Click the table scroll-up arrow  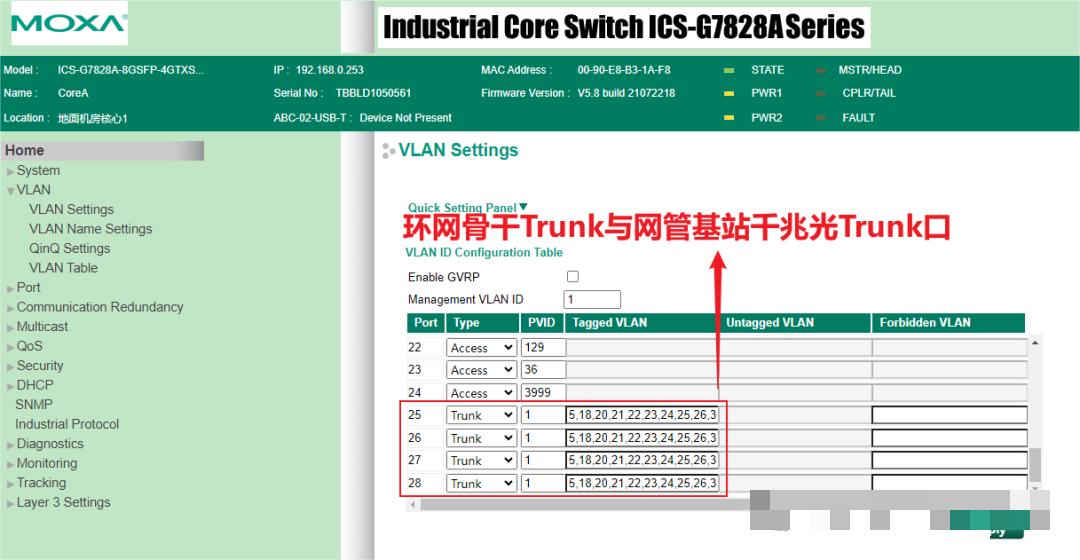pyautogui.click(x=1035, y=342)
